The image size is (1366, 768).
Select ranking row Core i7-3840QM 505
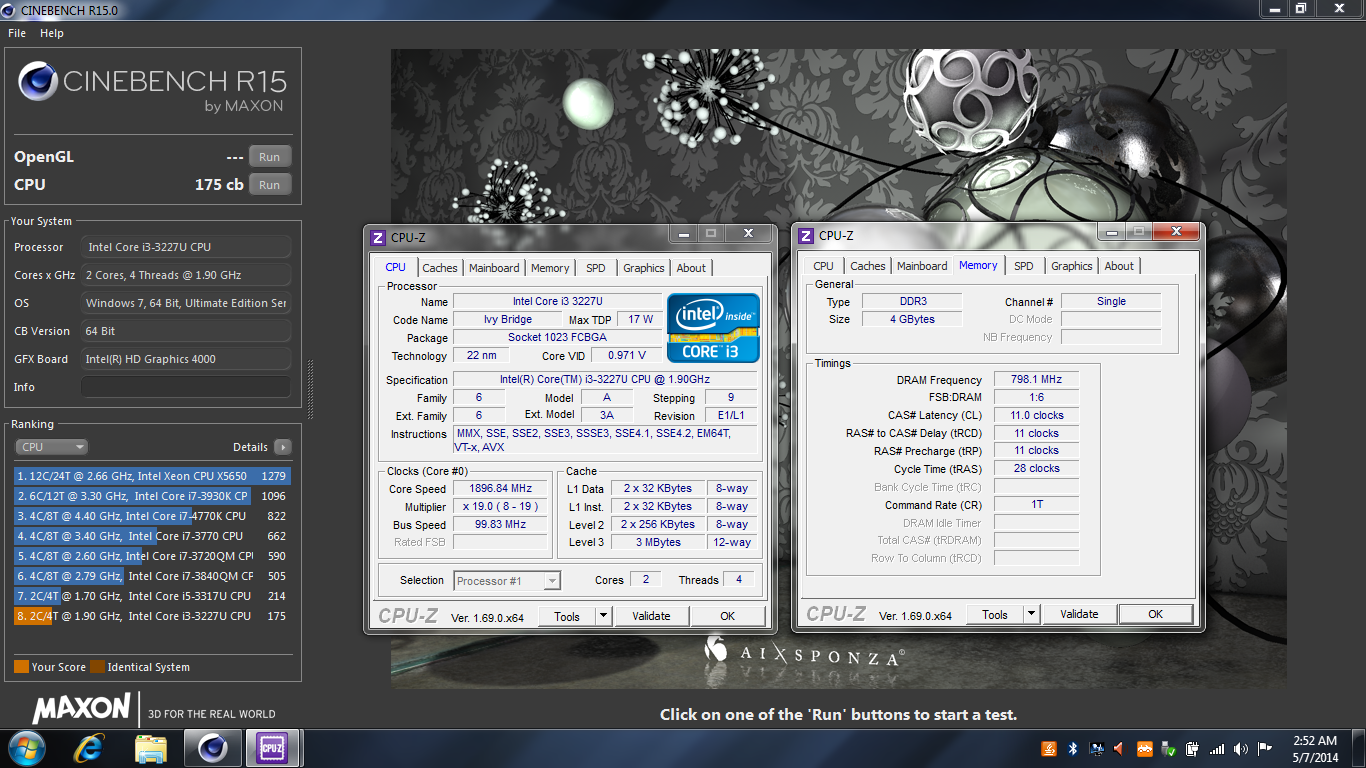153,576
